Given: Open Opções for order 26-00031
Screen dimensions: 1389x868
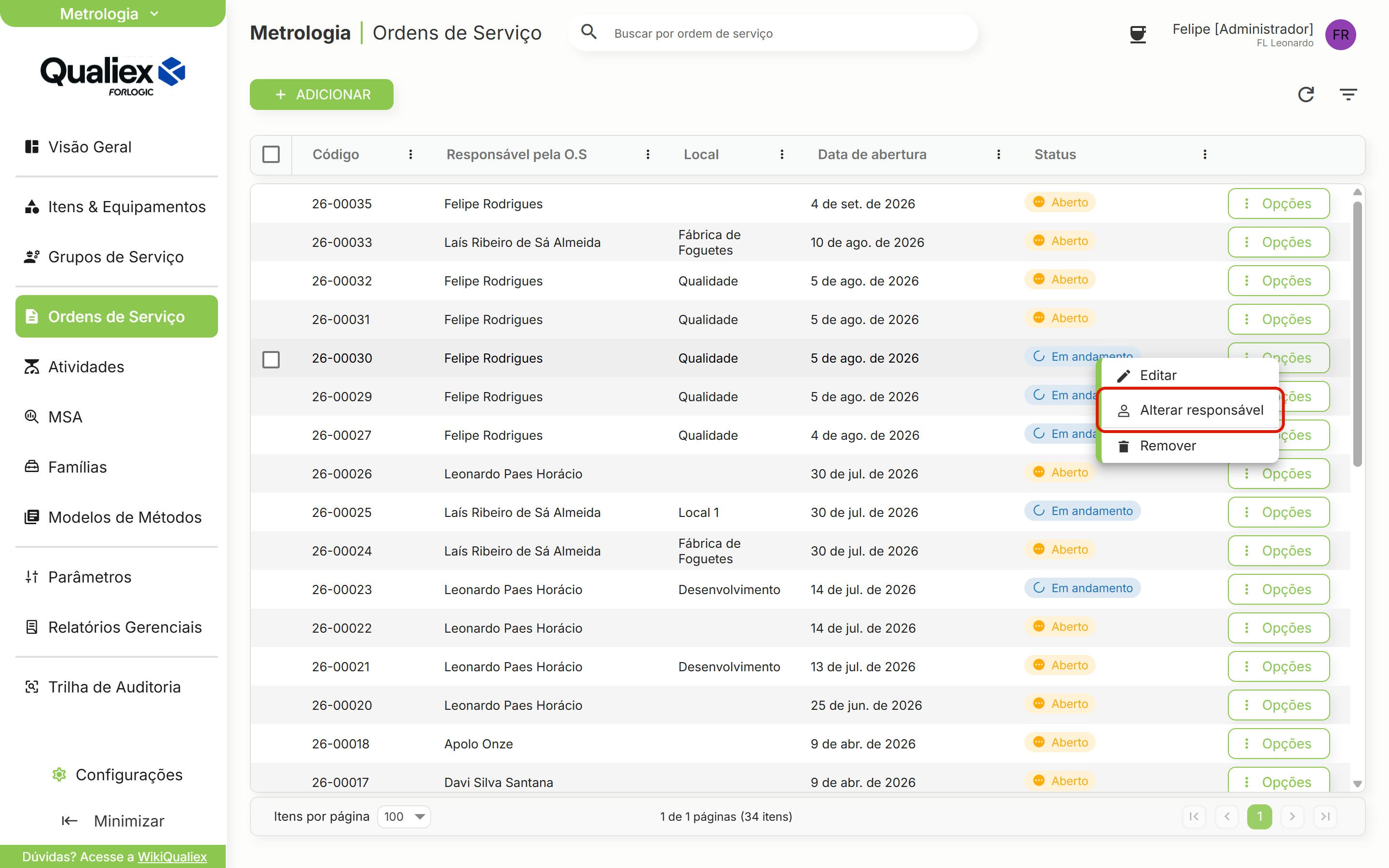Looking at the screenshot, I should (x=1278, y=319).
